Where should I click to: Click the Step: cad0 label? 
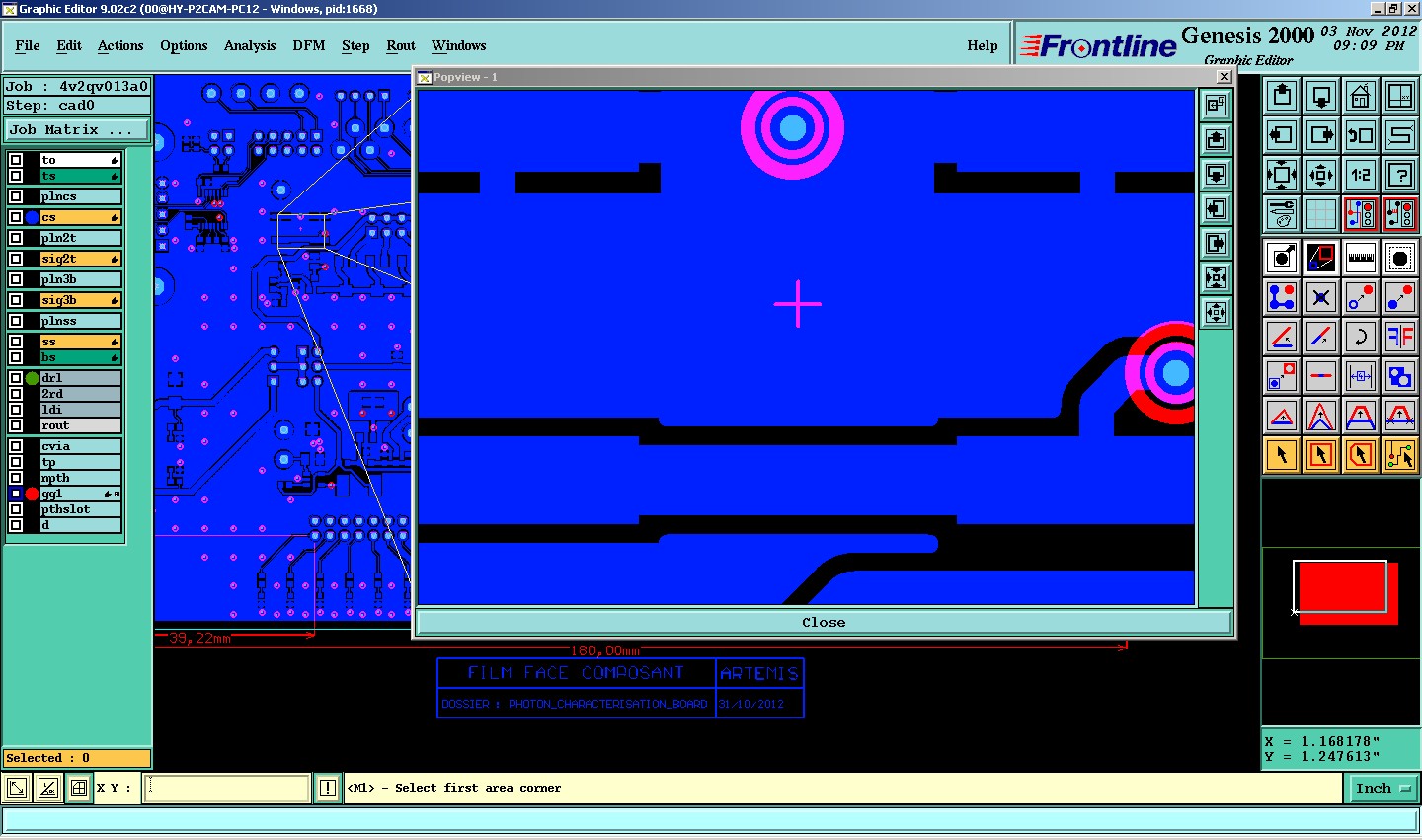[77, 105]
